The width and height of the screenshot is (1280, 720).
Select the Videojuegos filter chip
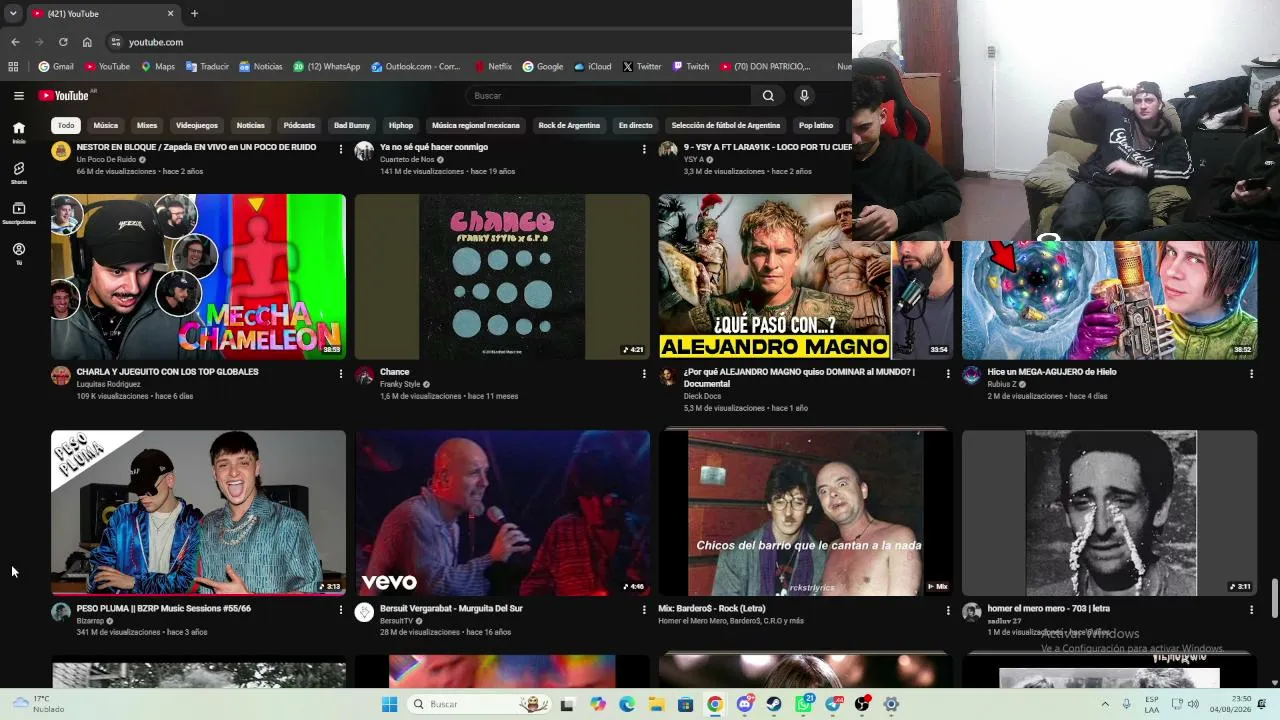tap(197, 126)
